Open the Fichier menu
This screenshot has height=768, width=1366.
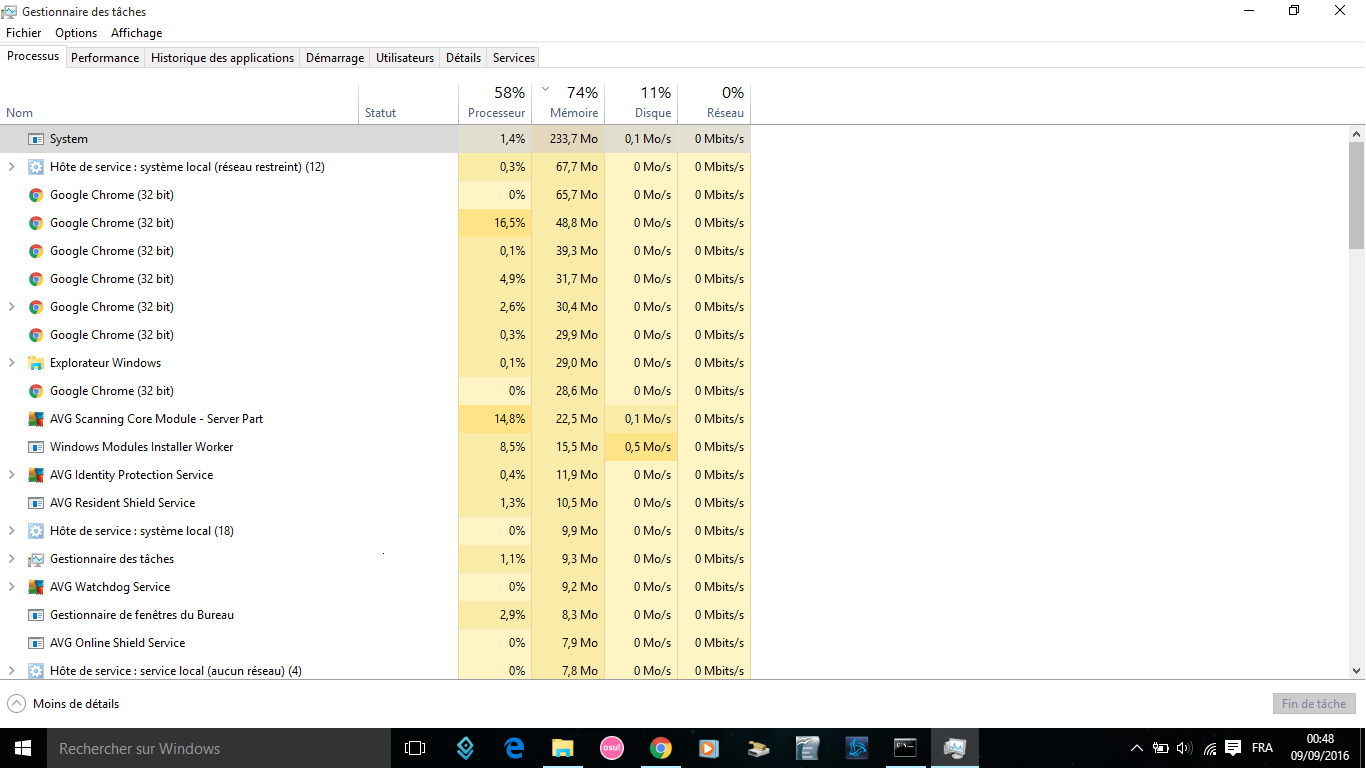24,33
